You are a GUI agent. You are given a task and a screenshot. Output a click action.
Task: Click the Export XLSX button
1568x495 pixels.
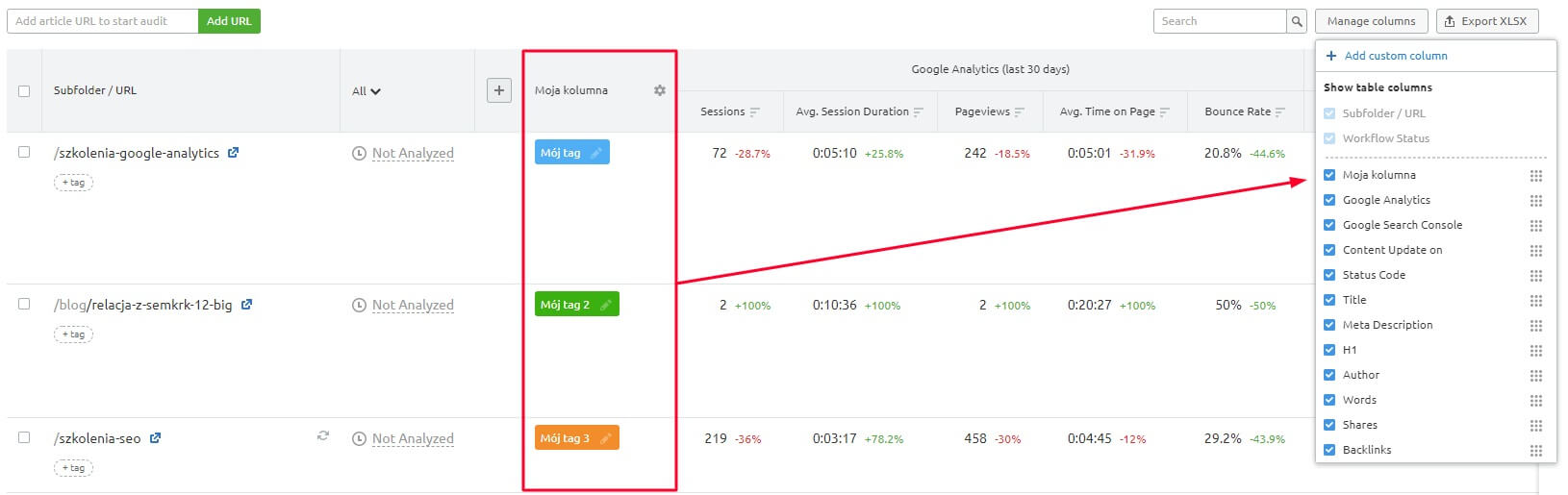1486,21
